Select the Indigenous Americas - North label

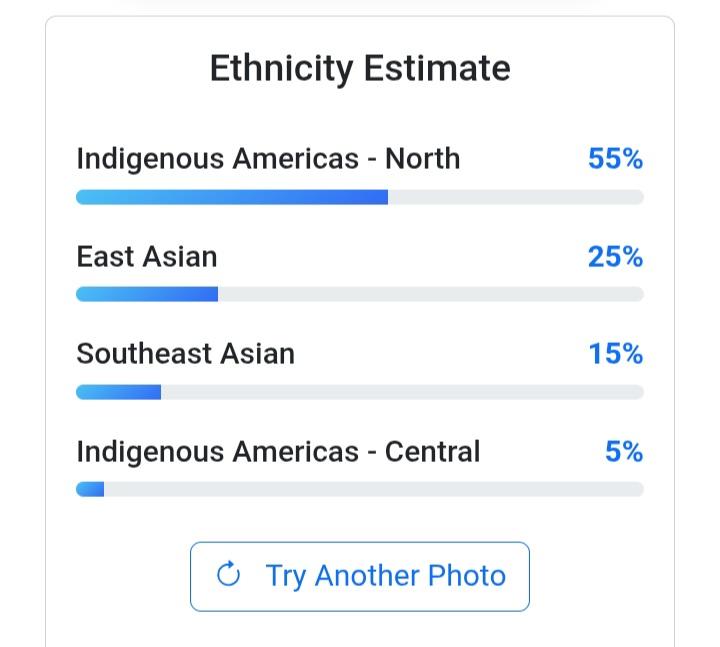tap(268, 159)
